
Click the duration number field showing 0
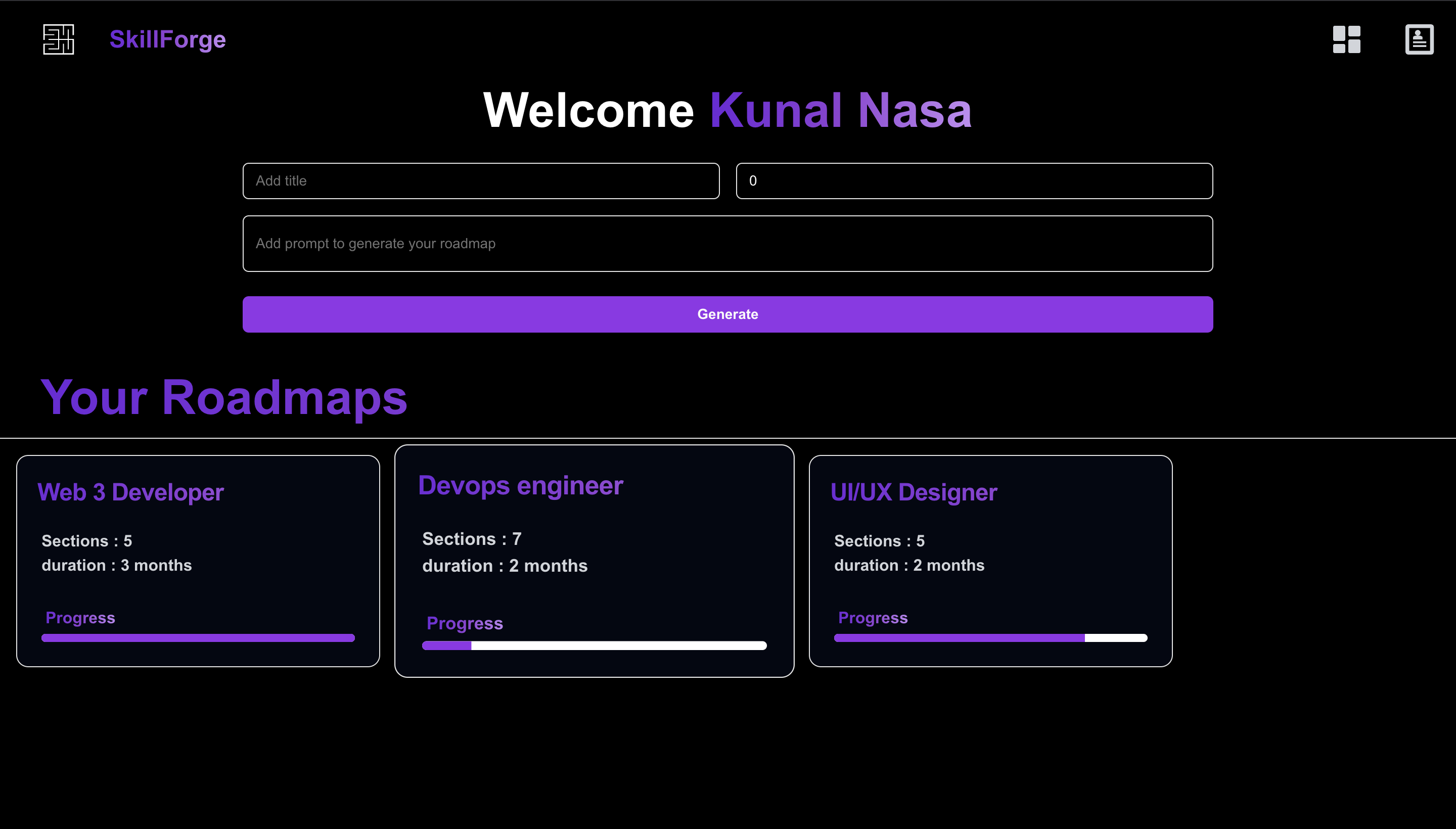[x=974, y=181]
